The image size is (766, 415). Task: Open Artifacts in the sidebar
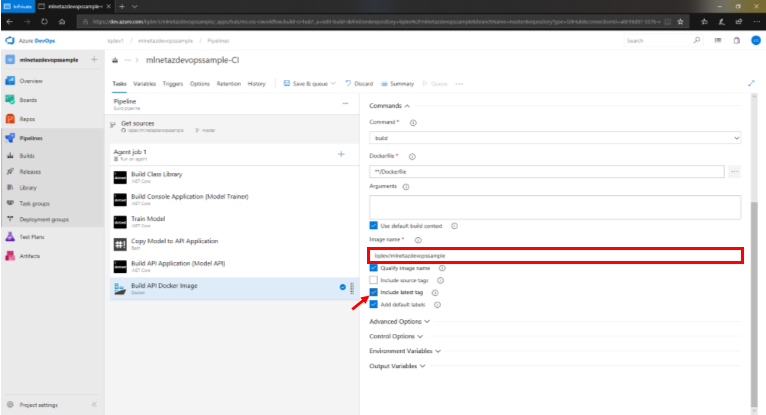click(x=31, y=256)
